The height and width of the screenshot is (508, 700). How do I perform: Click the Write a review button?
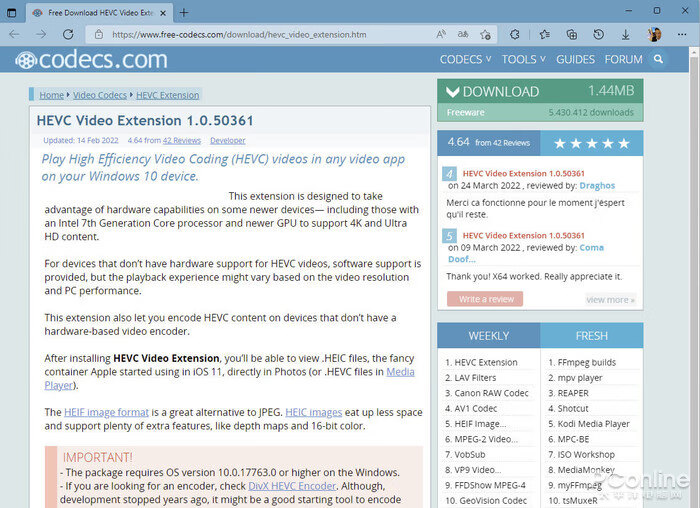[485, 299]
